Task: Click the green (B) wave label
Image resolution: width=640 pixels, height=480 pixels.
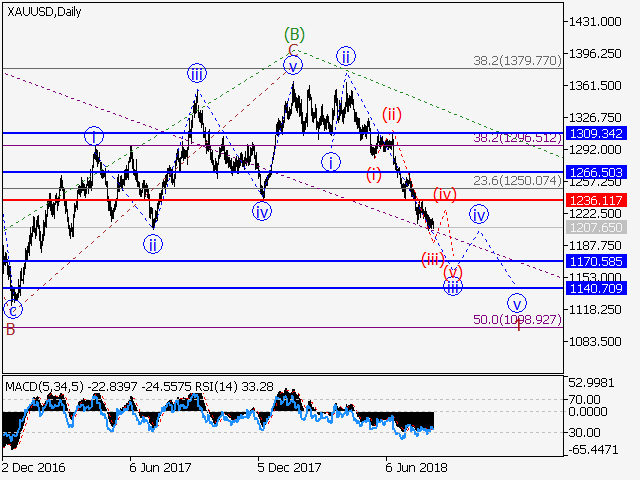Action: (293, 33)
